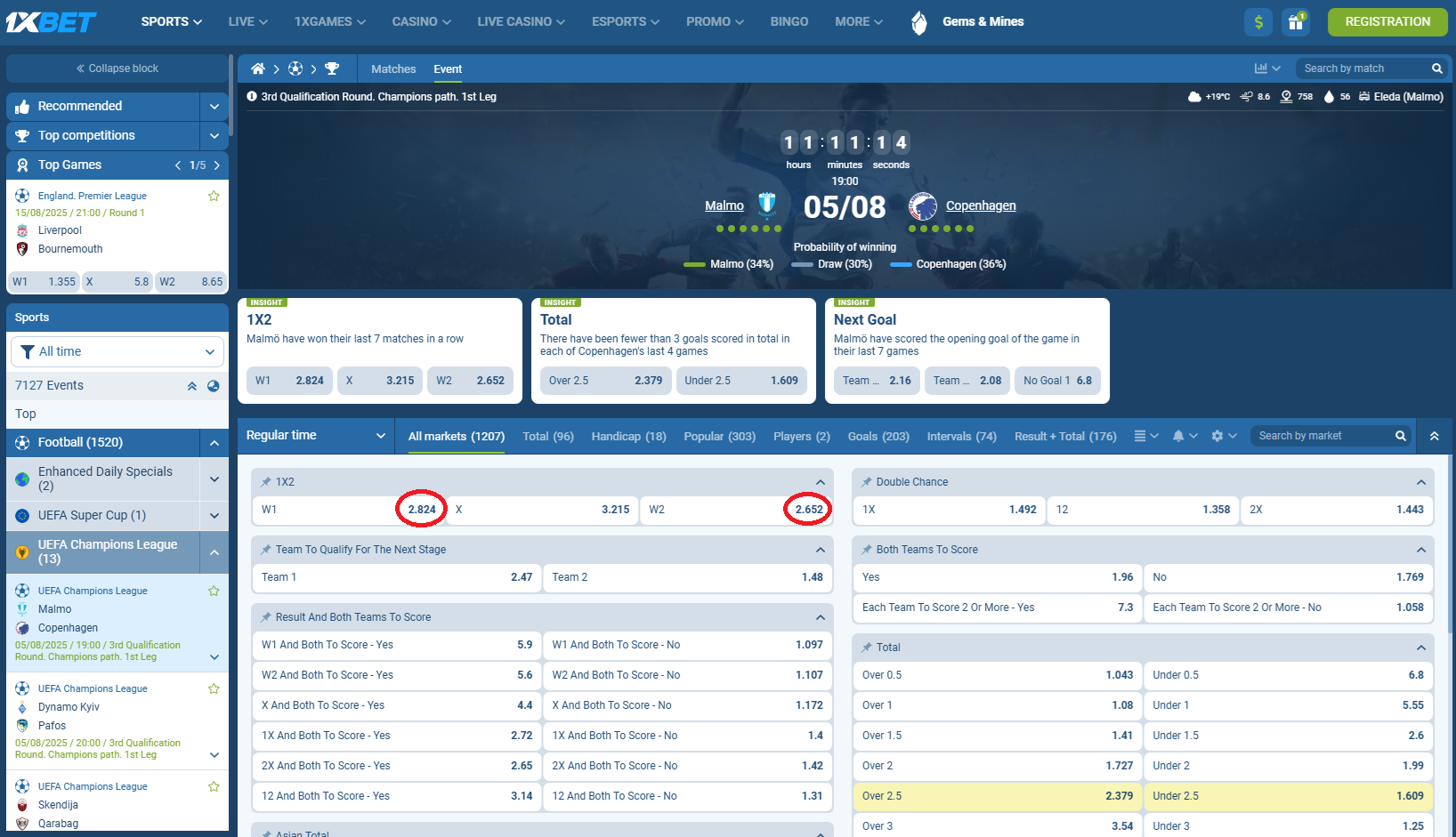The image size is (1456, 837).
Task: Switch to Players (2) markets tab
Action: coord(802,436)
